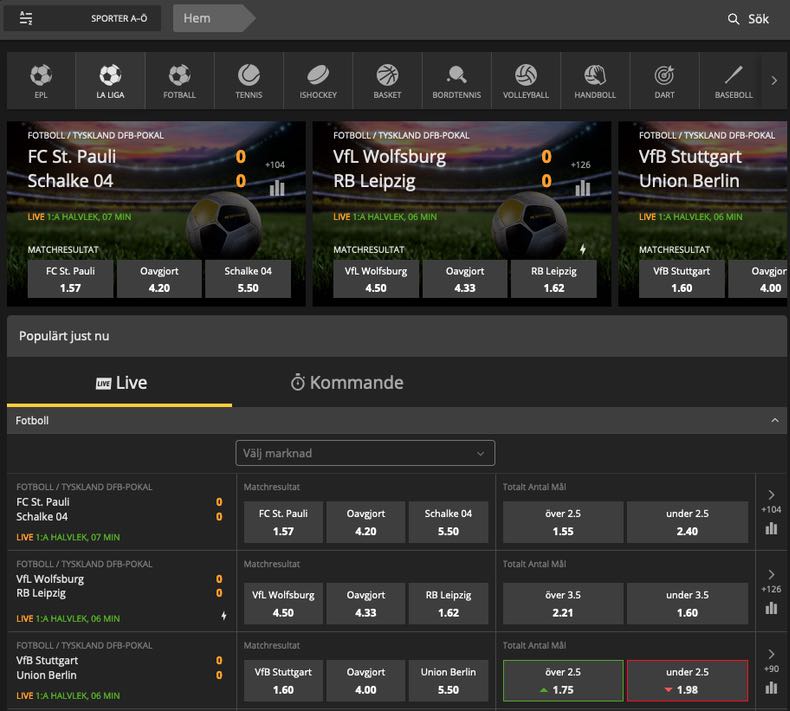Click +90 markets in Stuttgart row
Viewport: 790px width, 711px height.
pos(771,669)
